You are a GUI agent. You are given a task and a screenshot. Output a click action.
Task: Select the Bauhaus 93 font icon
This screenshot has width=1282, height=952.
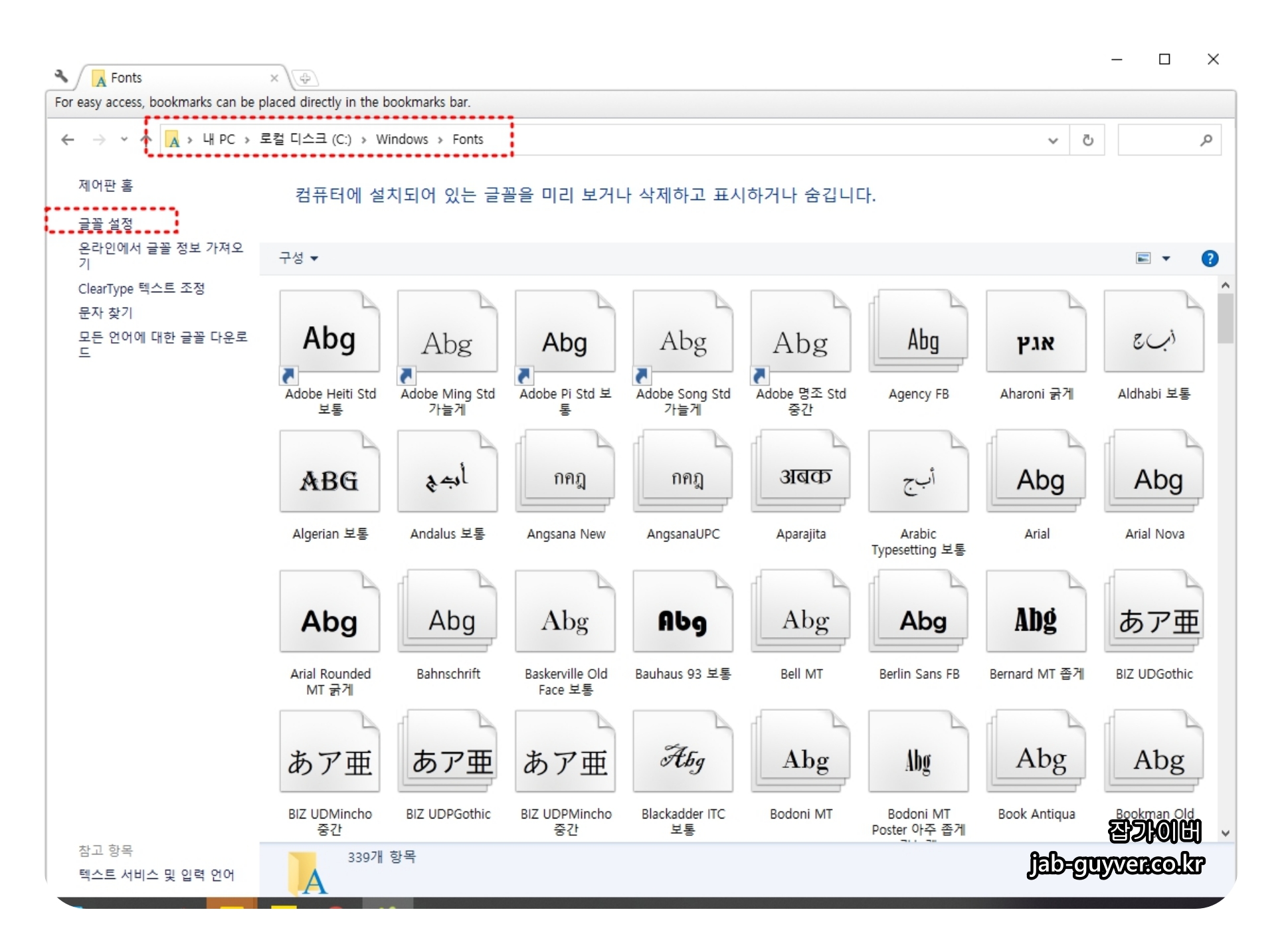pyautogui.click(x=682, y=613)
